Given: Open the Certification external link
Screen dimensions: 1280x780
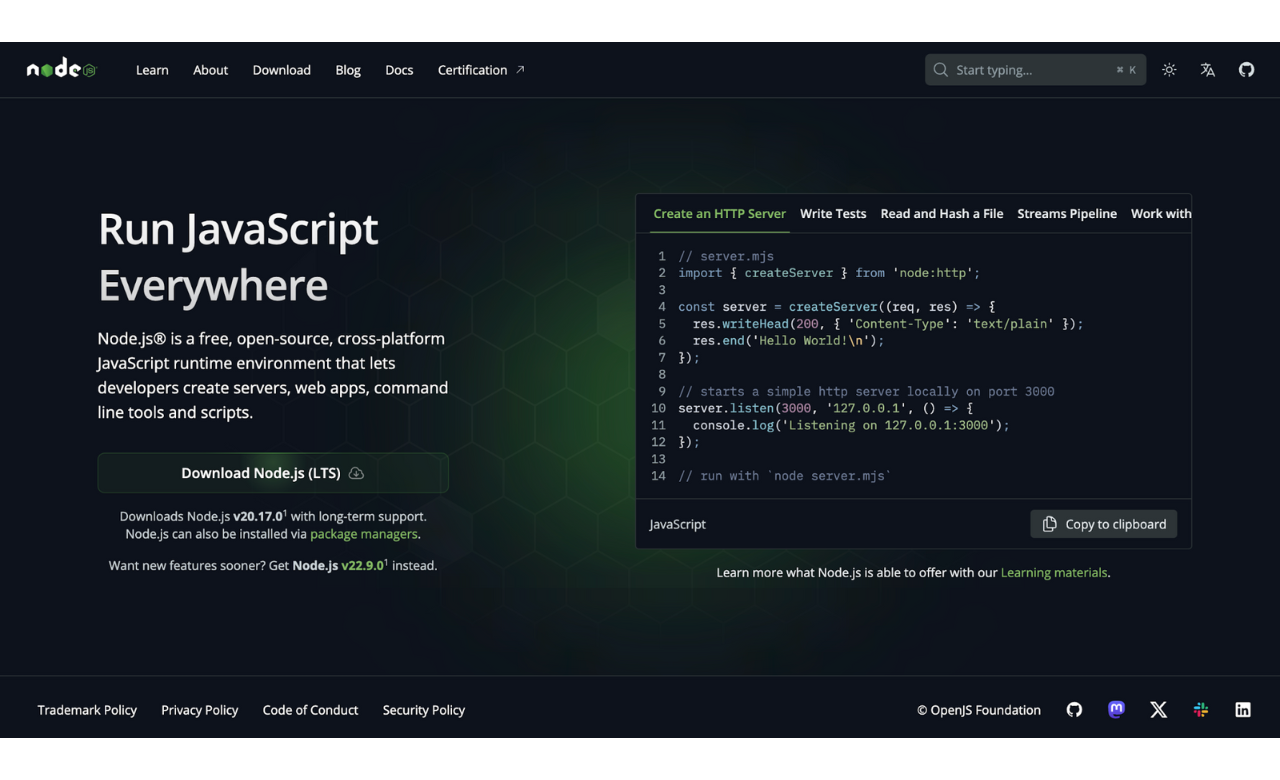Looking at the screenshot, I should click(481, 70).
